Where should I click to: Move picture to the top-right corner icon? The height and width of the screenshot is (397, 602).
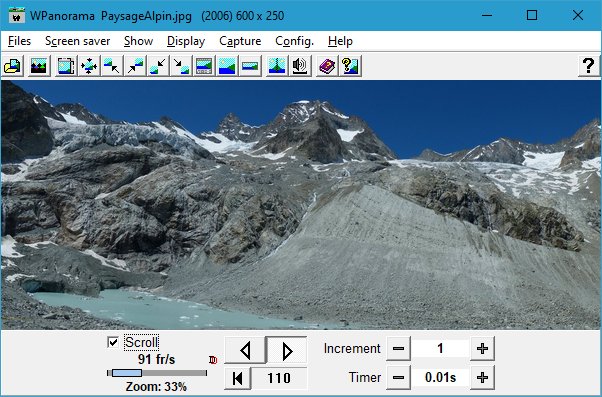(x=135, y=66)
